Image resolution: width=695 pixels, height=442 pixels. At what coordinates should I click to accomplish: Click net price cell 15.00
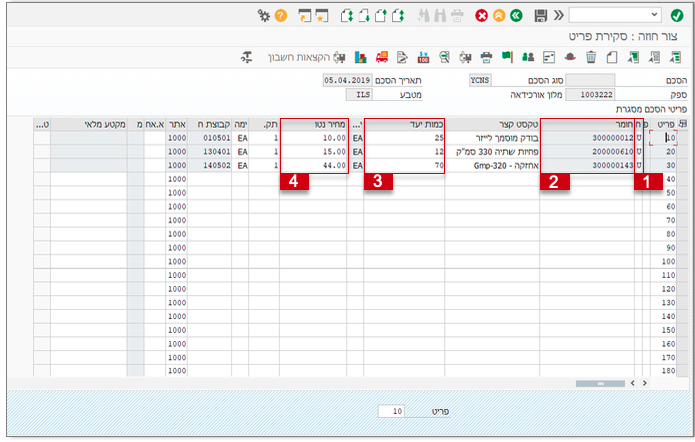(x=313, y=152)
